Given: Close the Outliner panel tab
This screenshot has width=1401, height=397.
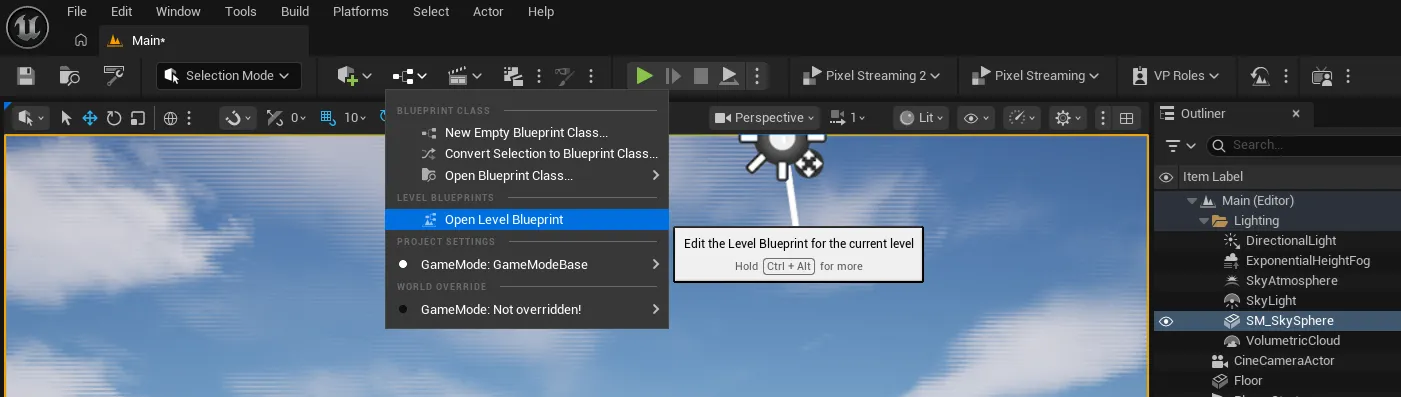Looking at the screenshot, I should tap(1296, 114).
